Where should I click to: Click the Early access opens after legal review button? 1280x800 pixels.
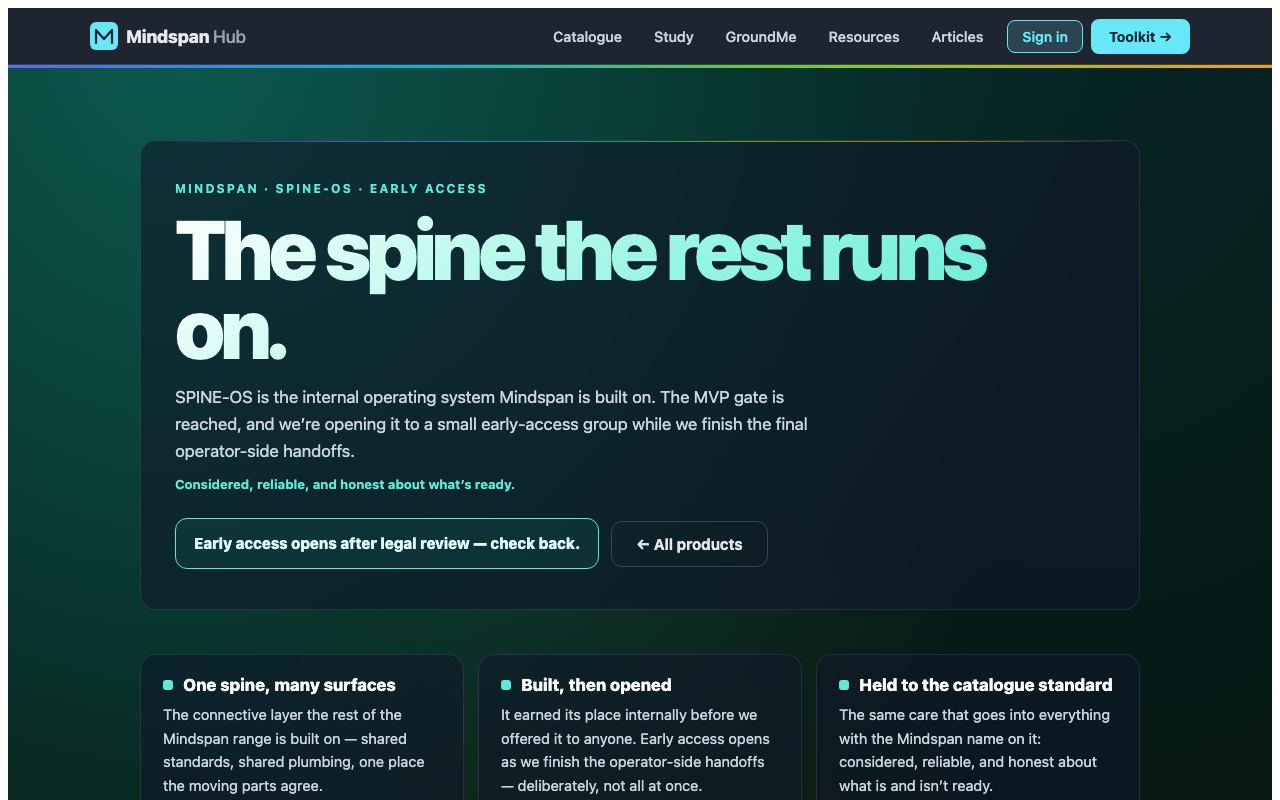coord(387,543)
